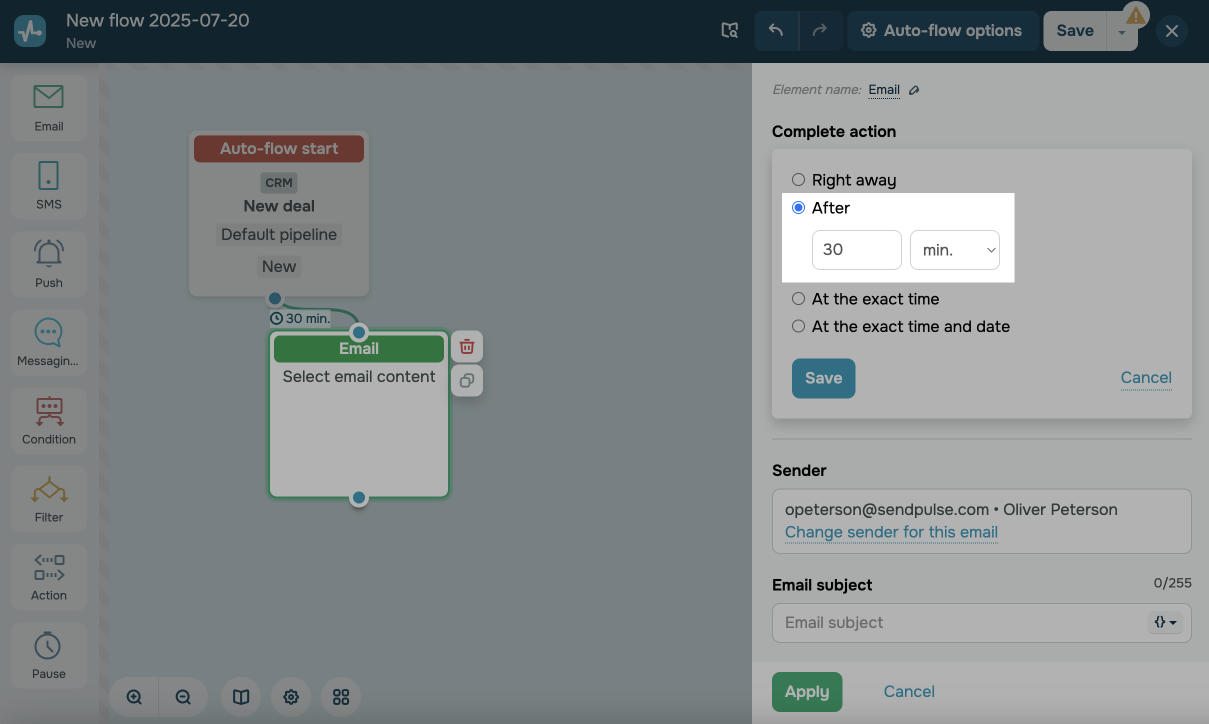
Task: Open Auto-flow options
Action: click(942, 31)
